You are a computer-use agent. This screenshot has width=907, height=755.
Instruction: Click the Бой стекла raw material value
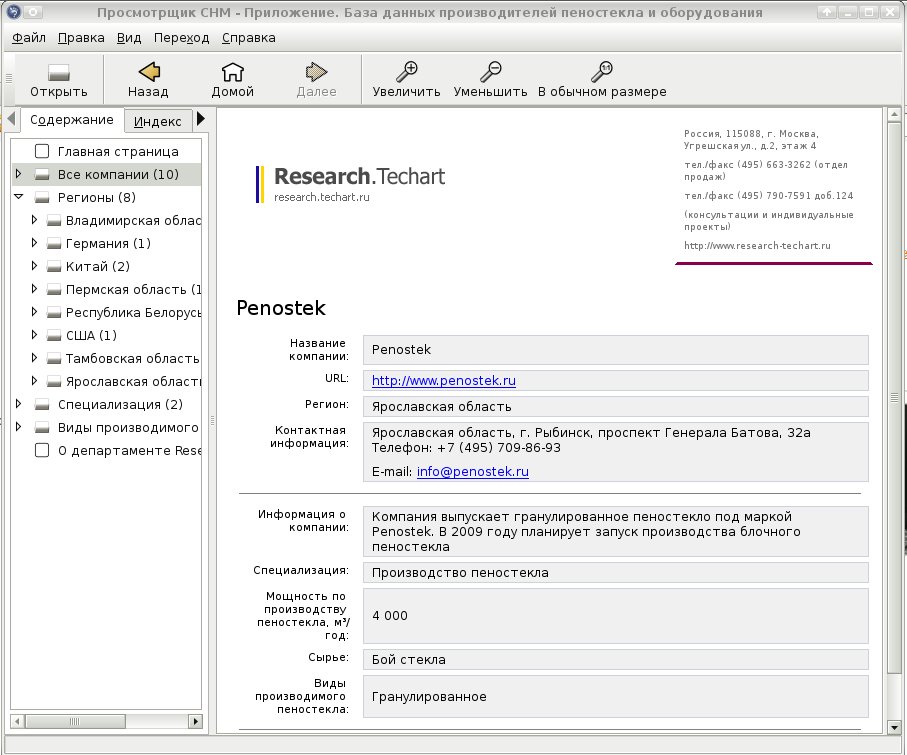(x=408, y=660)
